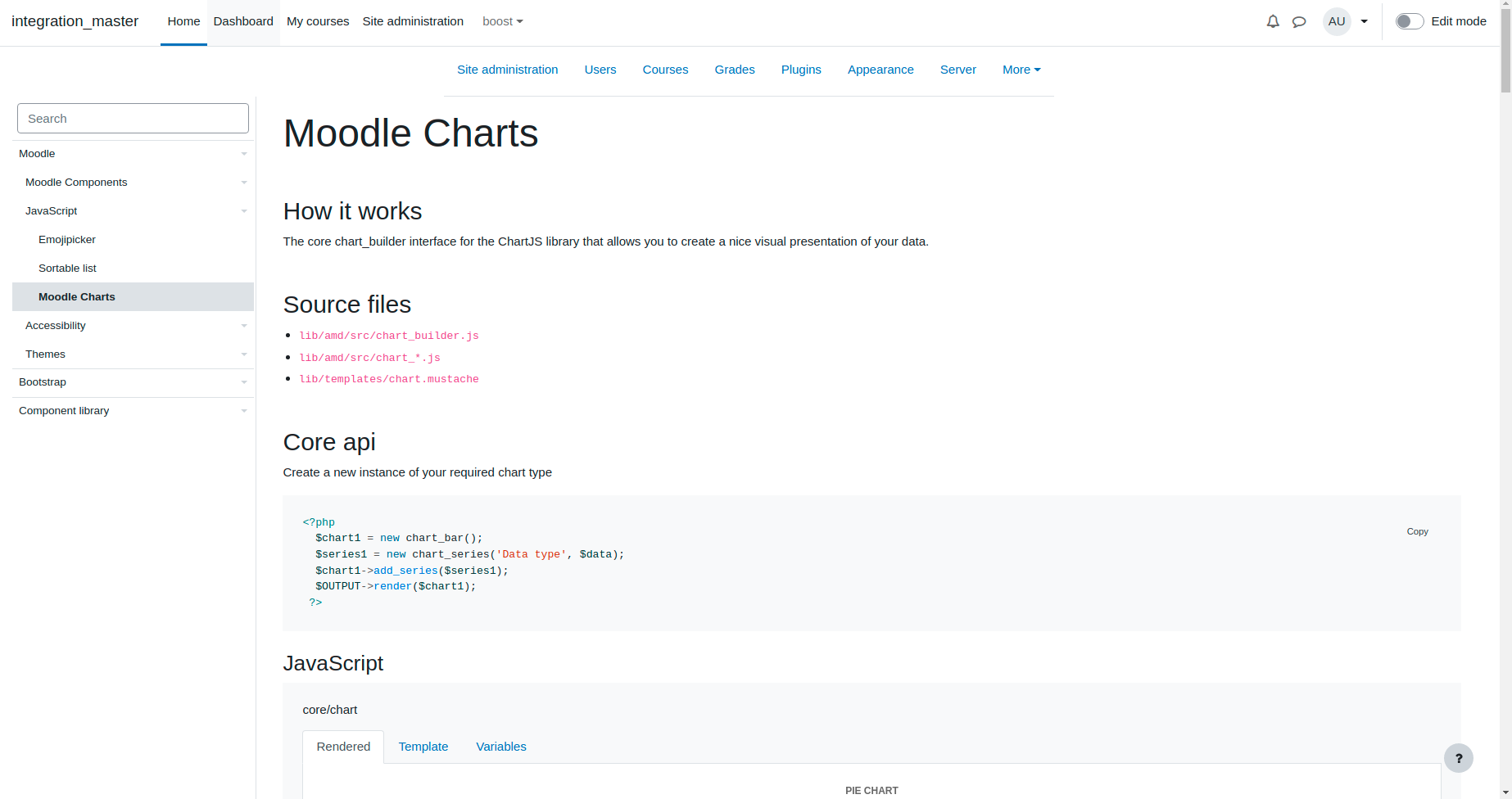The width and height of the screenshot is (1512, 799).
Task: Open the notifications bell icon
Action: click(1272, 21)
